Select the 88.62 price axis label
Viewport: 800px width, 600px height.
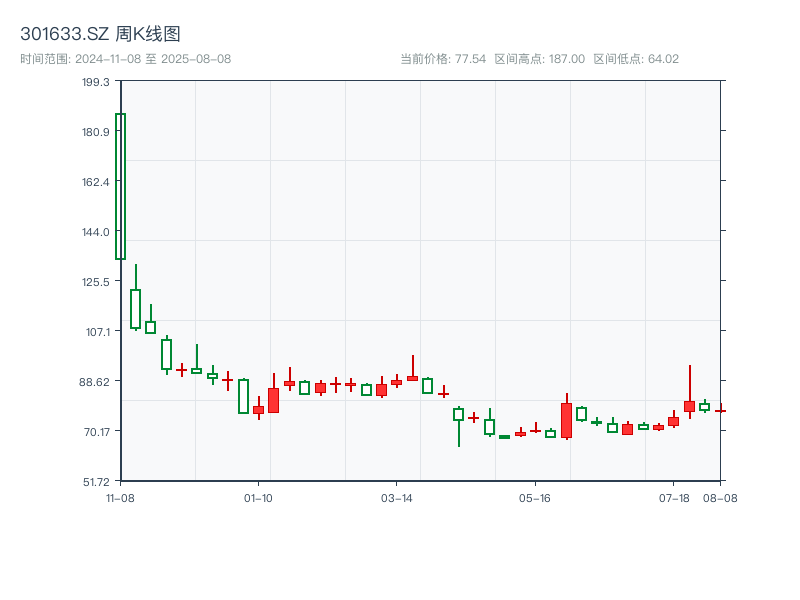click(x=95, y=381)
